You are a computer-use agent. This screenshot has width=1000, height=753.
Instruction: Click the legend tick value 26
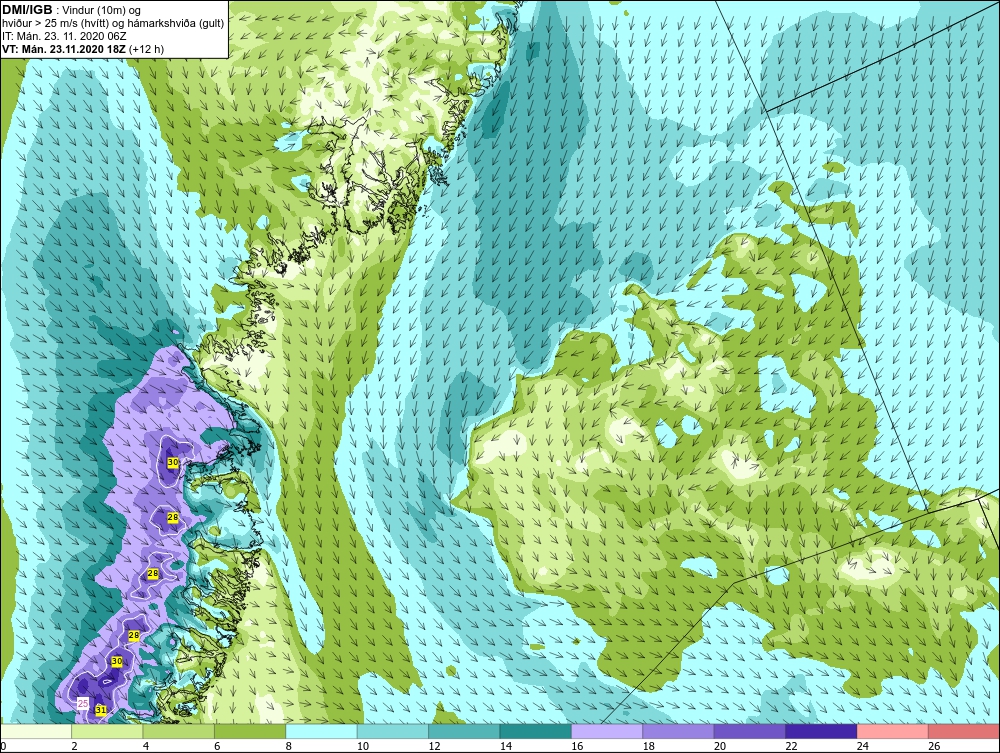click(x=934, y=746)
